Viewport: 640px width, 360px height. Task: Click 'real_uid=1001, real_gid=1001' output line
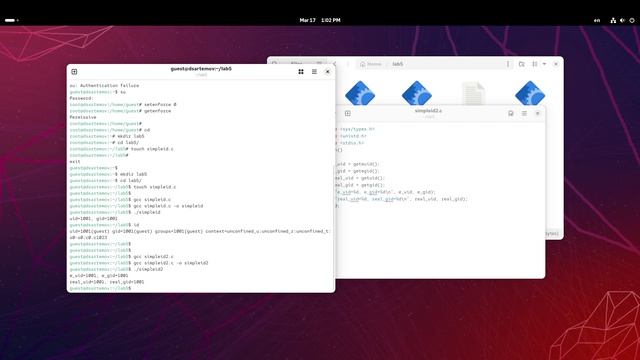pos(107,282)
